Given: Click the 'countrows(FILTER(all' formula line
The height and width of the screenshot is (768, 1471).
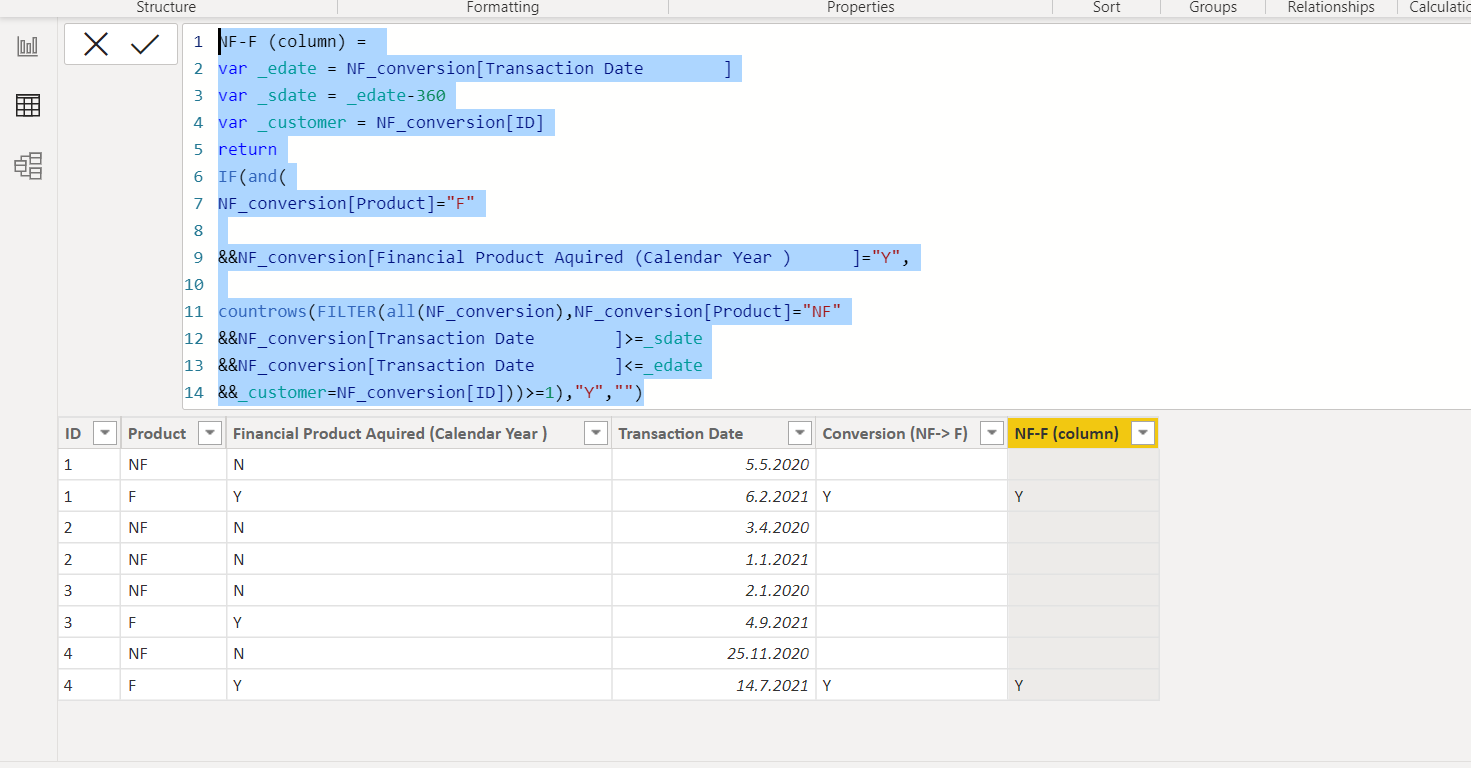Looking at the screenshot, I should (x=530, y=312).
